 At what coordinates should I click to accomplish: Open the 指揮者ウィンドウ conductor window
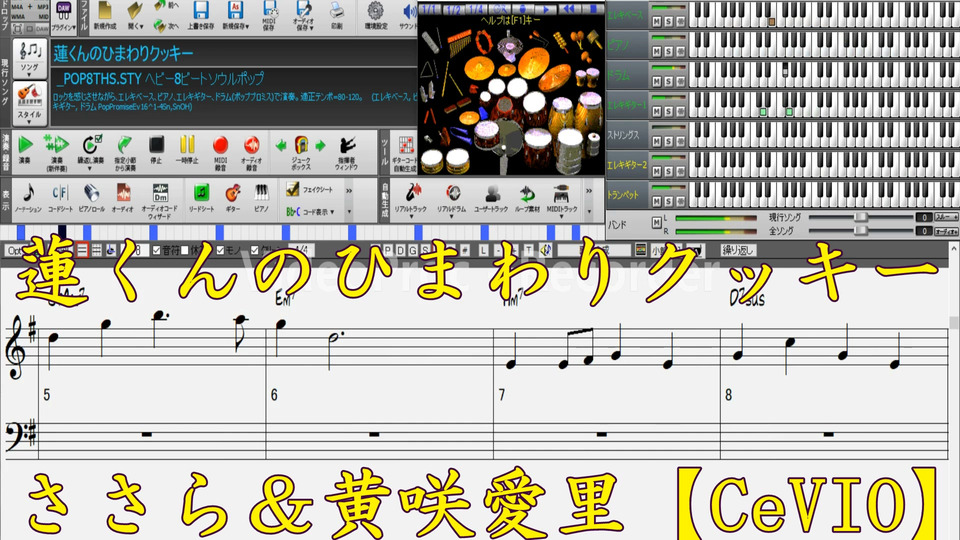pyautogui.click(x=347, y=152)
